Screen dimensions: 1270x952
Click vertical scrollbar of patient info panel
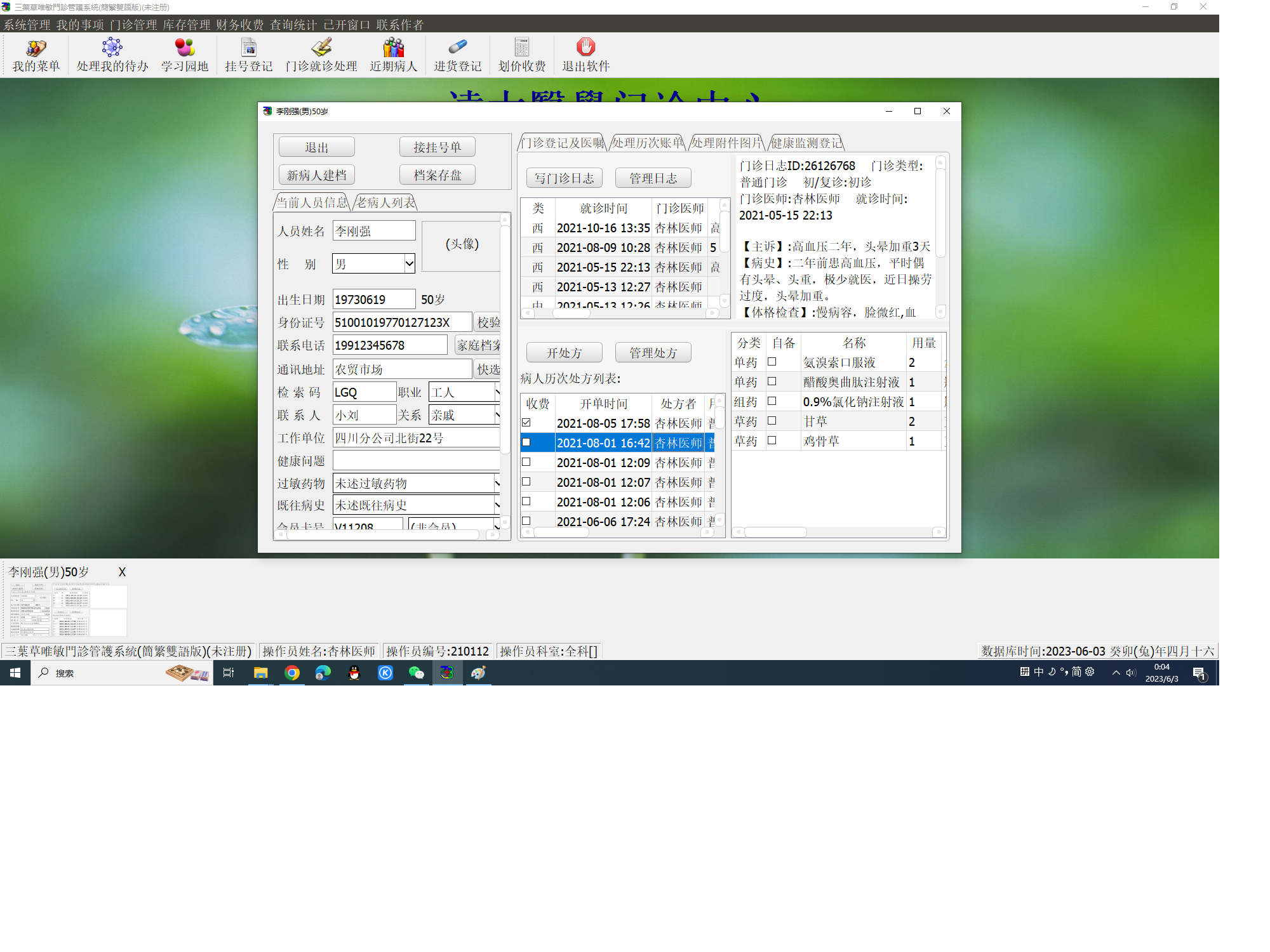point(505,372)
